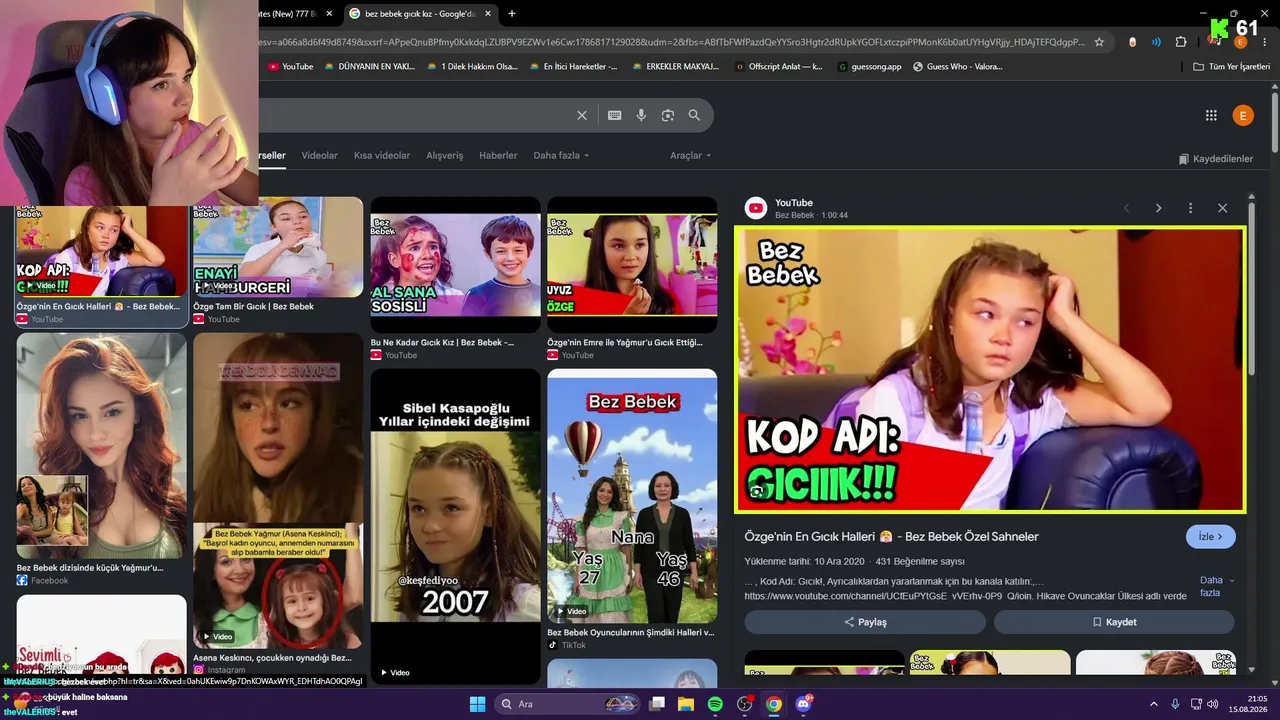Open the 'AL SANA SOSİSLİ' thumbnail result

pyautogui.click(x=456, y=265)
